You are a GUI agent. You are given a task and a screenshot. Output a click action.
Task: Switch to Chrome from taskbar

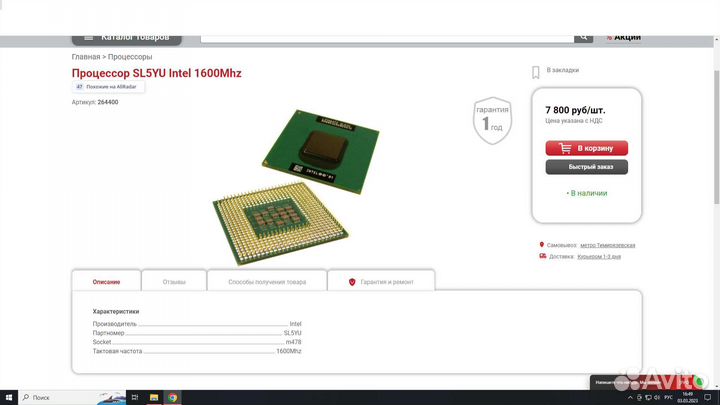[x=173, y=397]
